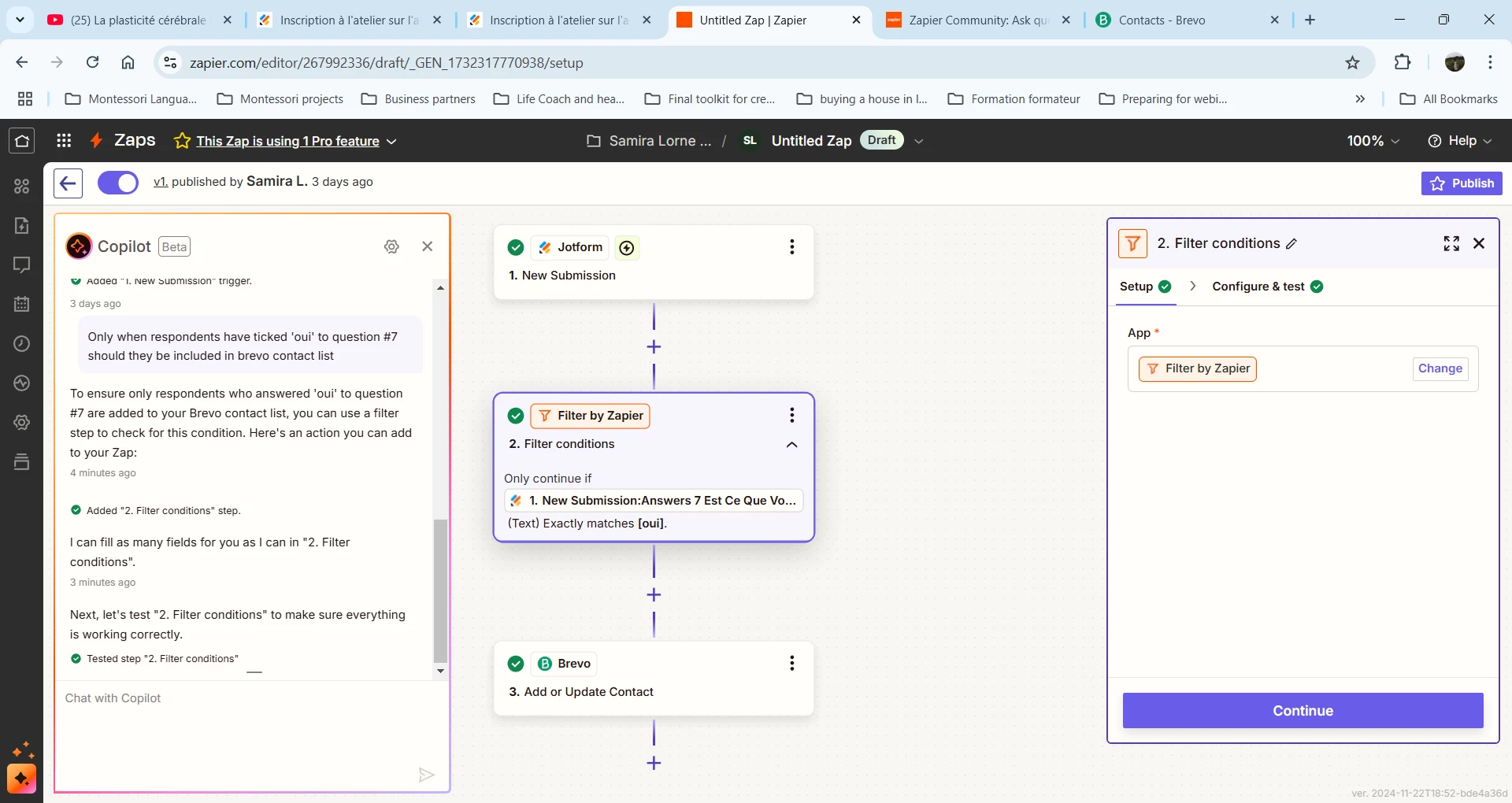
Task: Expand Filter conditions panel to full screen
Action: [1451, 243]
